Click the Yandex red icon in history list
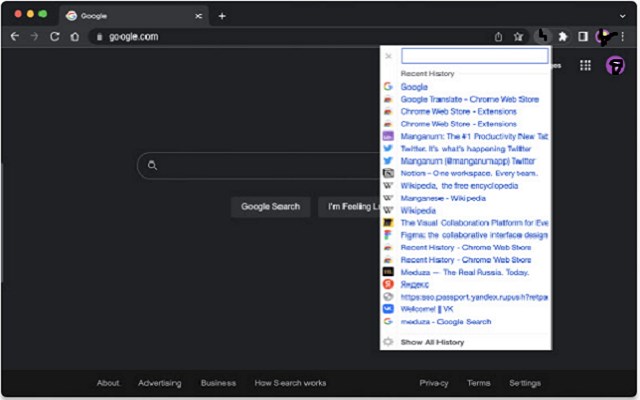 pos(388,284)
